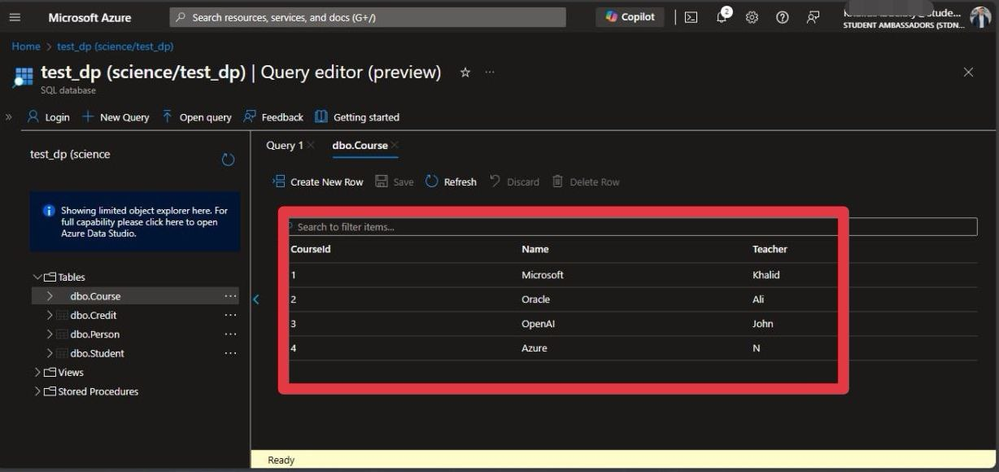Switch to the Query 1 tab
Viewport: 999px width, 472px height.
[284, 145]
